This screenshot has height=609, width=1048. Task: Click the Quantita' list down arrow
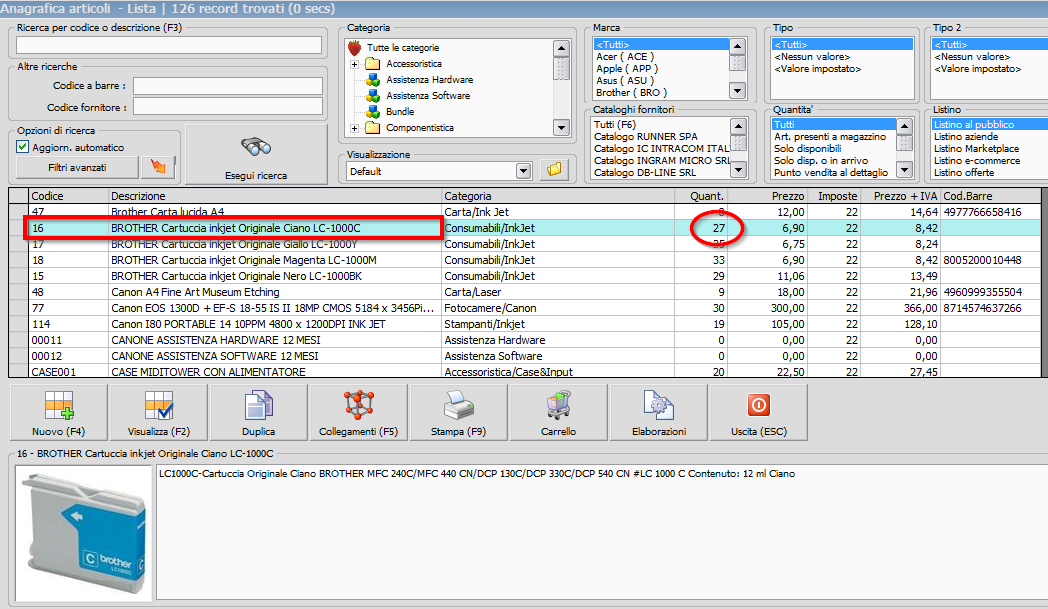point(904,170)
